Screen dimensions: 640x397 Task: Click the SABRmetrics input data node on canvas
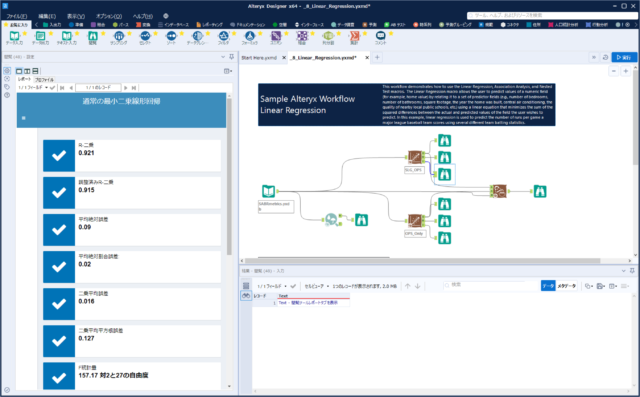tap(269, 191)
